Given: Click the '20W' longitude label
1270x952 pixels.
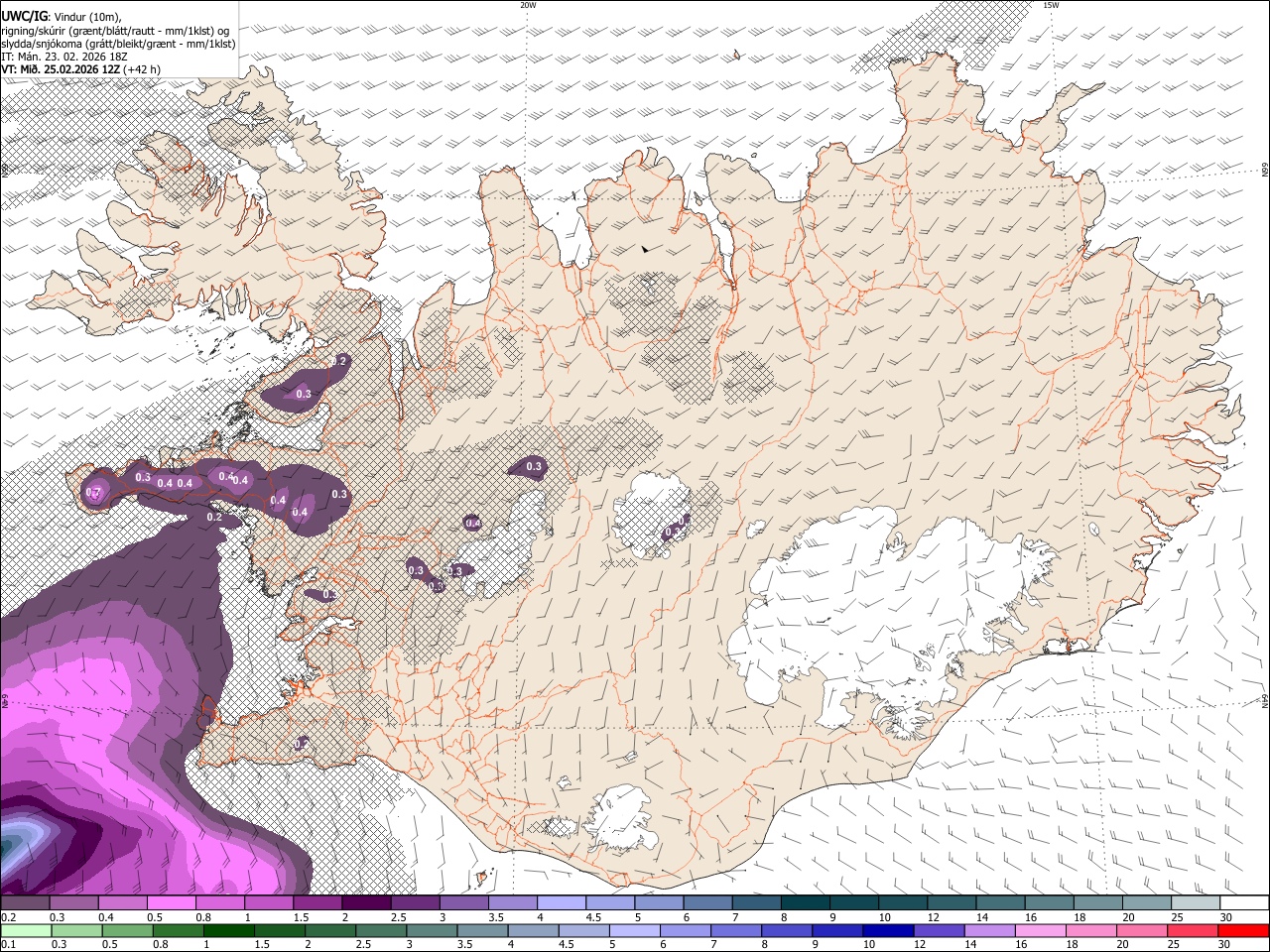Looking at the screenshot, I should click(528, 5).
